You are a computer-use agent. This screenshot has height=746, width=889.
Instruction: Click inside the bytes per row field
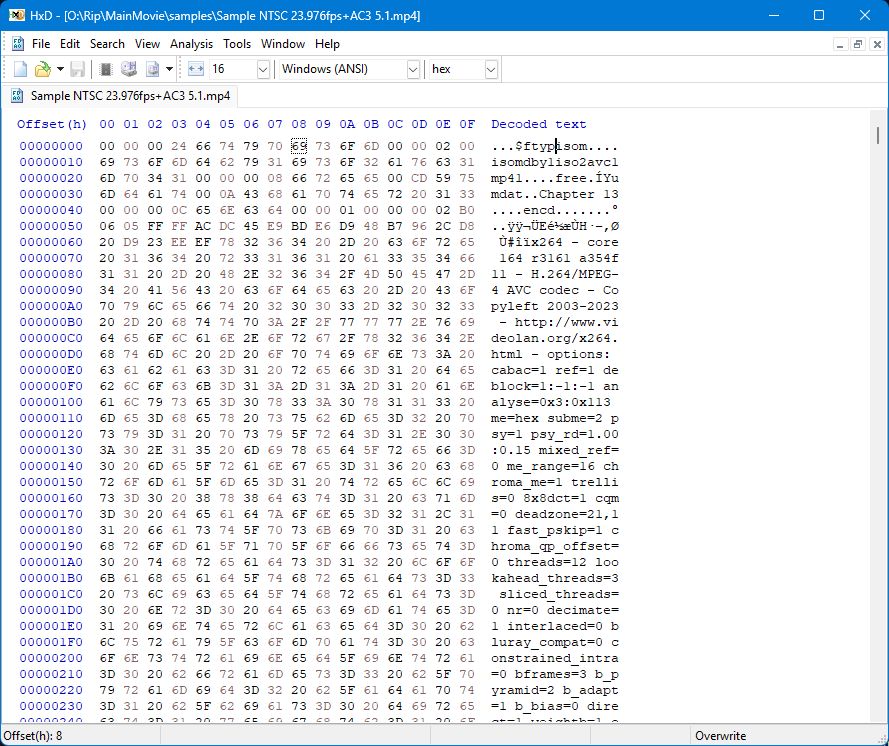click(232, 69)
